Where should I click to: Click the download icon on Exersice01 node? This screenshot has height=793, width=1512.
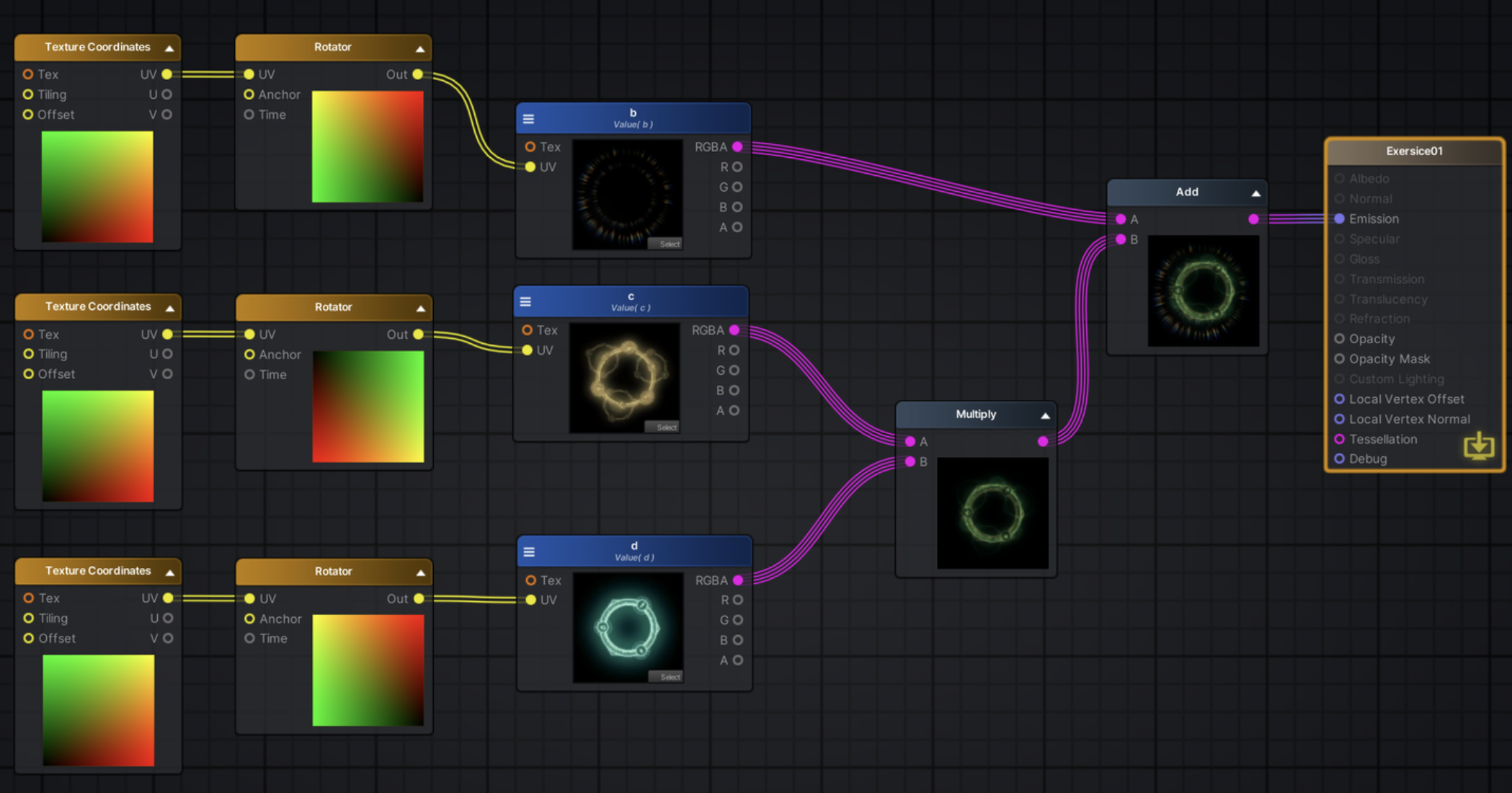(x=1478, y=446)
